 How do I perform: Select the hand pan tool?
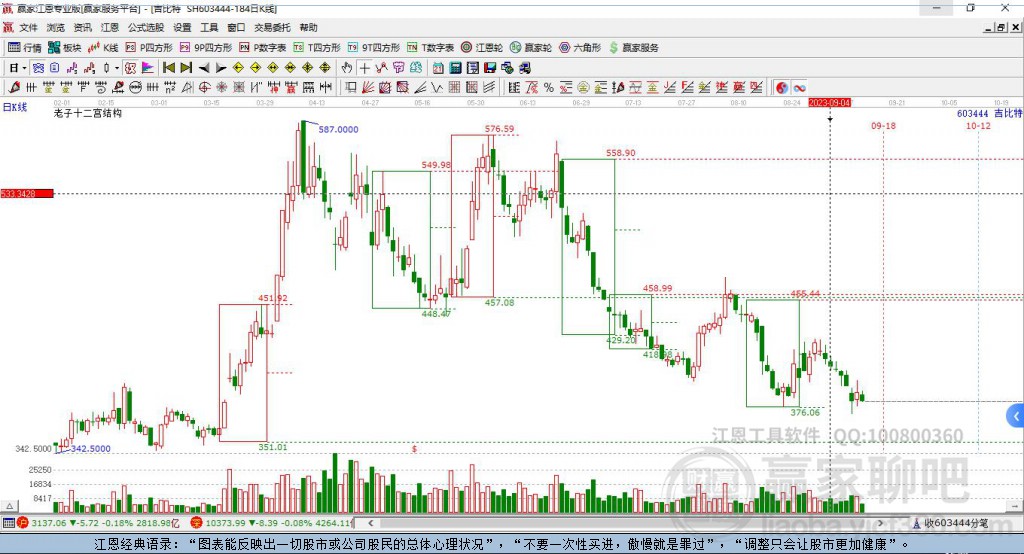(347, 68)
